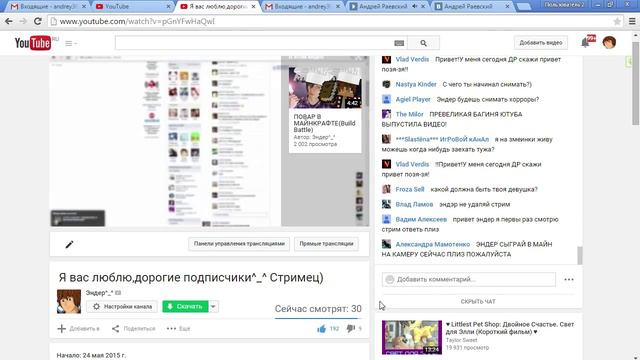
Task: Open Александра Мамотенко chat author name
Action: pyautogui.click(x=432, y=244)
